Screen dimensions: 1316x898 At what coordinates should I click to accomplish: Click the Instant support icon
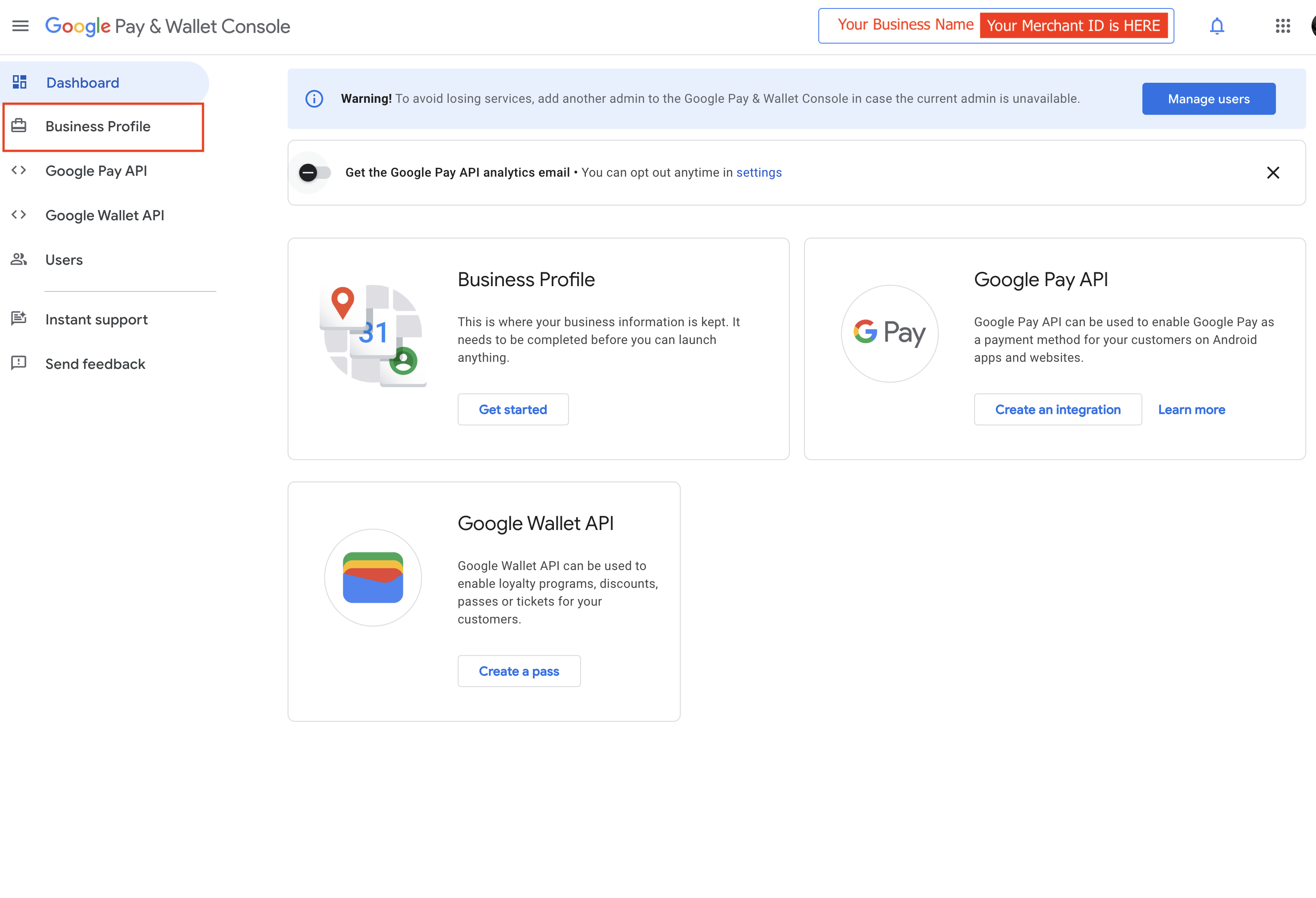pos(19,319)
